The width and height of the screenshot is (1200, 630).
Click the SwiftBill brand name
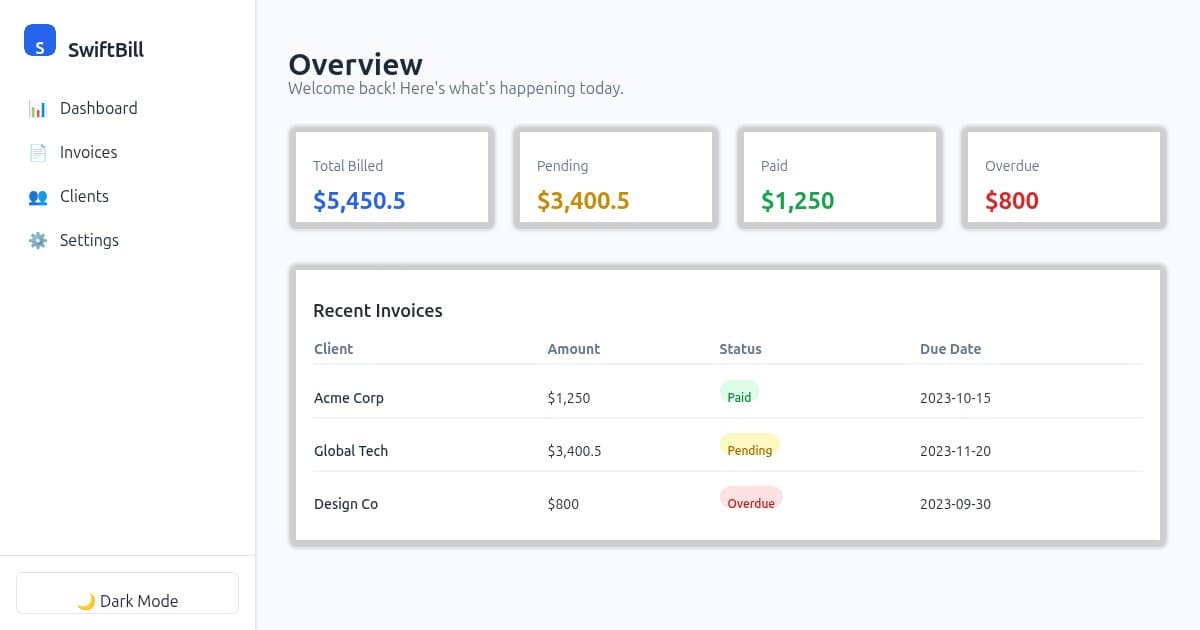coord(106,49)
